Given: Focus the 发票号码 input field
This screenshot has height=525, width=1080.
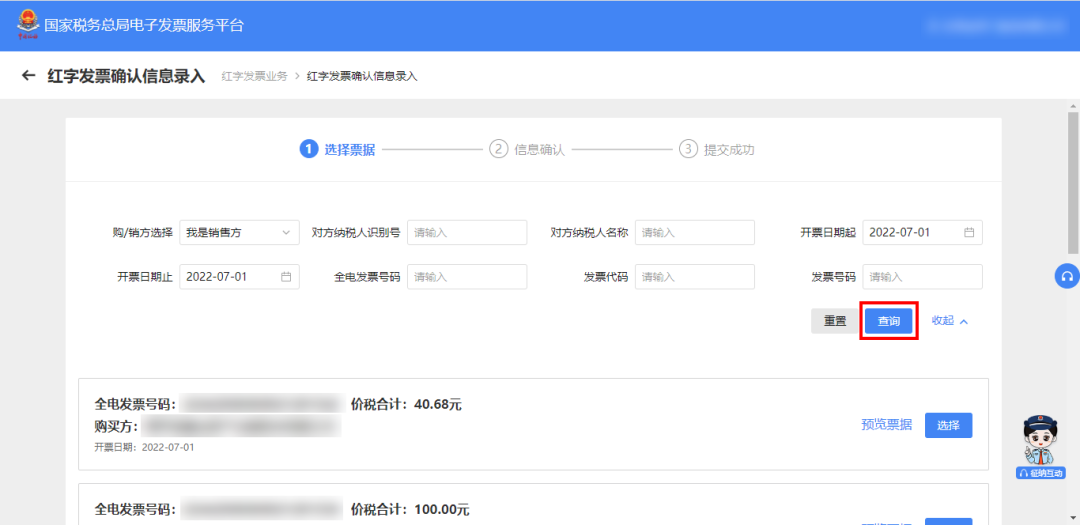Looking at the screenshot, I should click(x=922, y=277).
